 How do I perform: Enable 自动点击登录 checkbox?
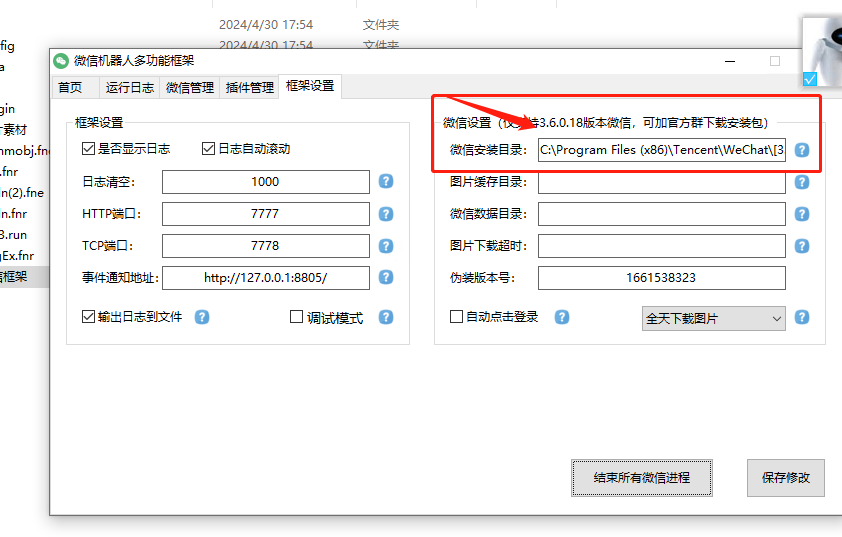[x=456, y=317]
